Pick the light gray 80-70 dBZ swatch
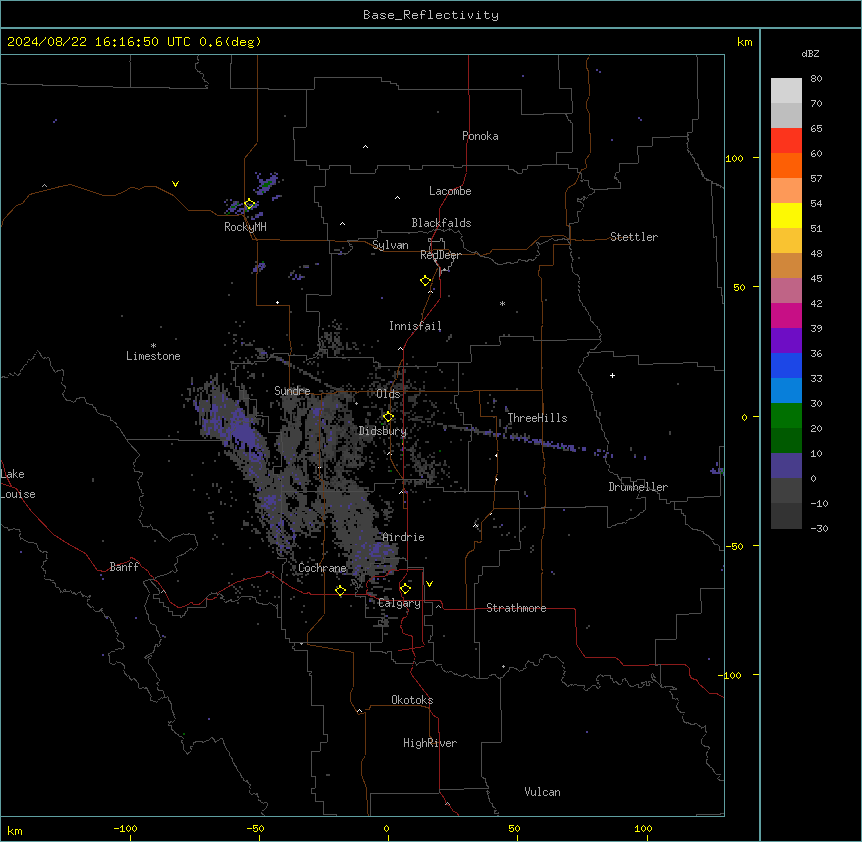The image size is (862, 842). click(786, 91)
